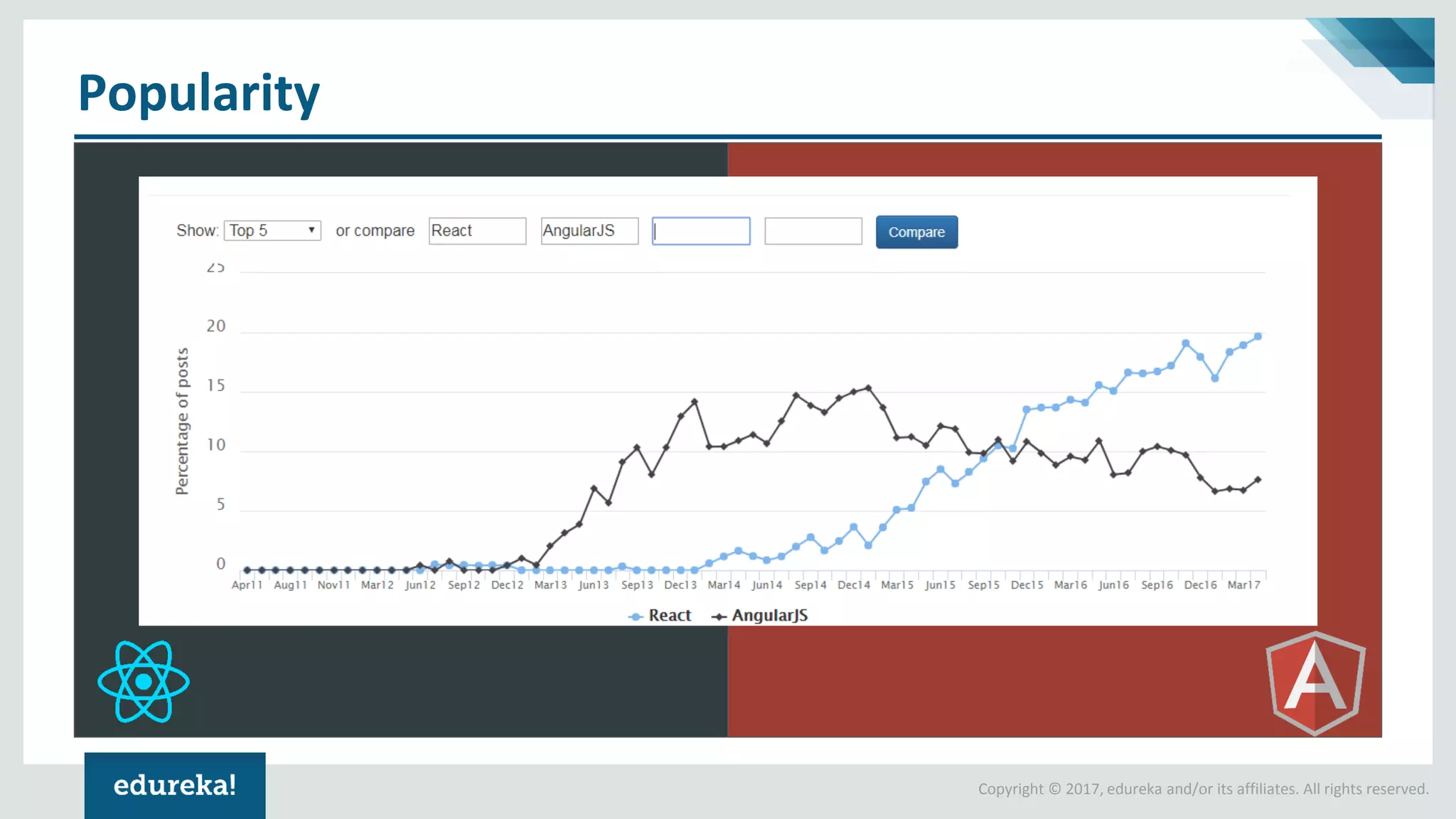Click the Popularity slide title
The image size is (1456, 819).
point(199,93)
